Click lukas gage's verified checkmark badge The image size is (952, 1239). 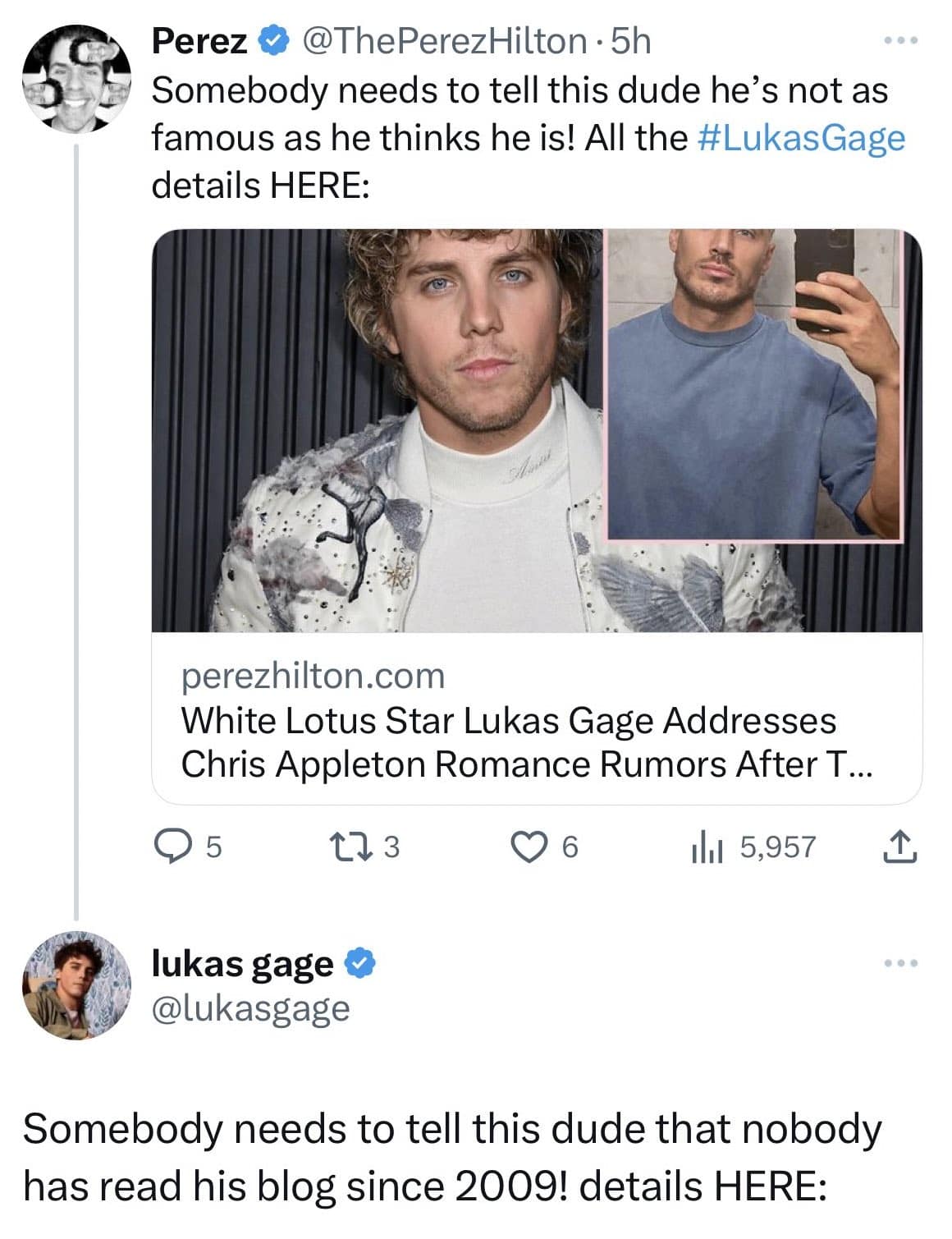click(x=359, y=963)
